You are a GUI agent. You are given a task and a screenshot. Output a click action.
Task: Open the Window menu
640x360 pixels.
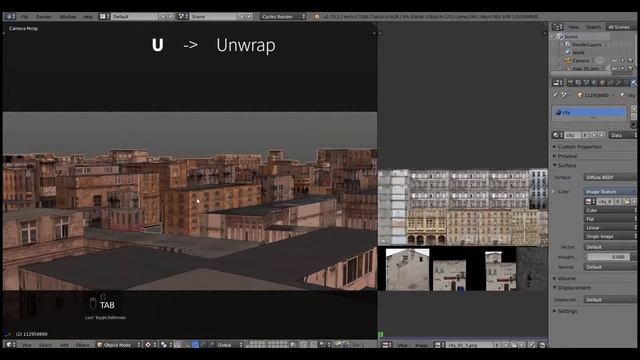[67, 17]
